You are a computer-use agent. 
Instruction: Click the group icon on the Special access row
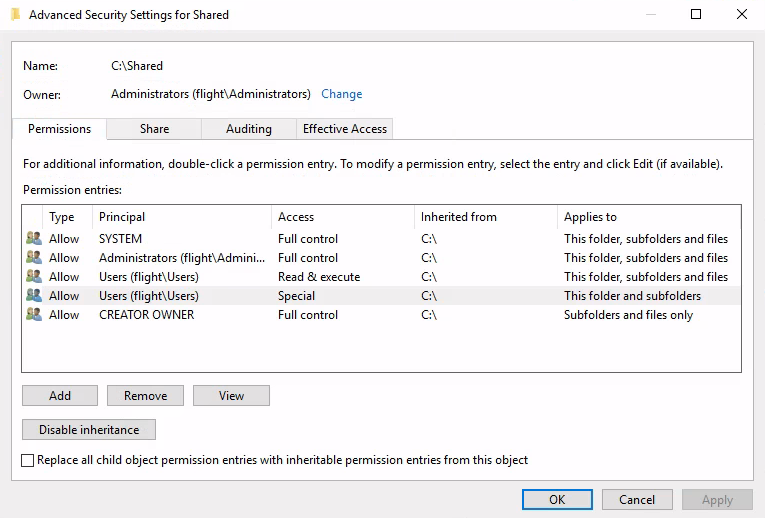coord(34,296)
